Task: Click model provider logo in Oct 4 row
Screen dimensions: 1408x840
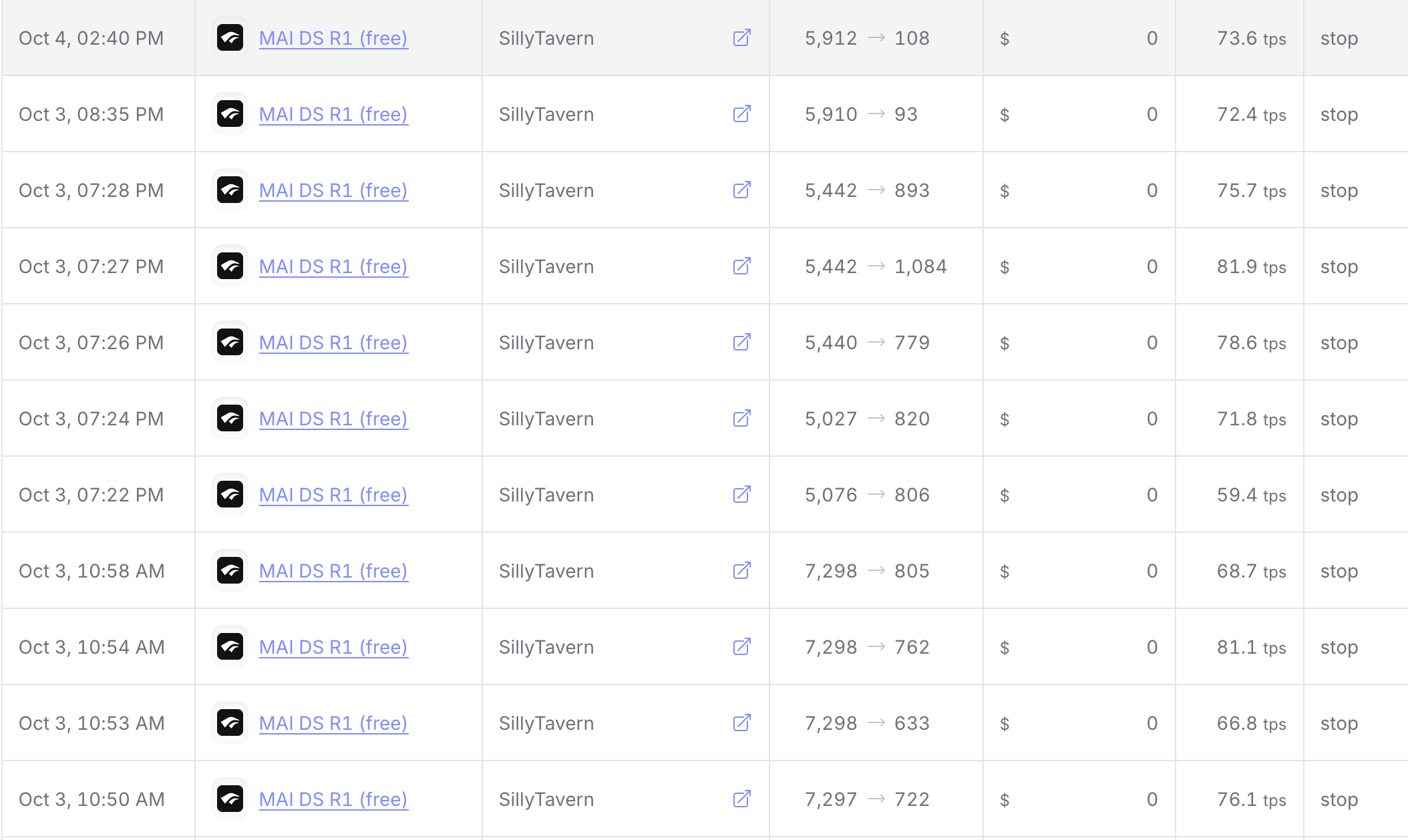Action: click(x=230, y=38)
